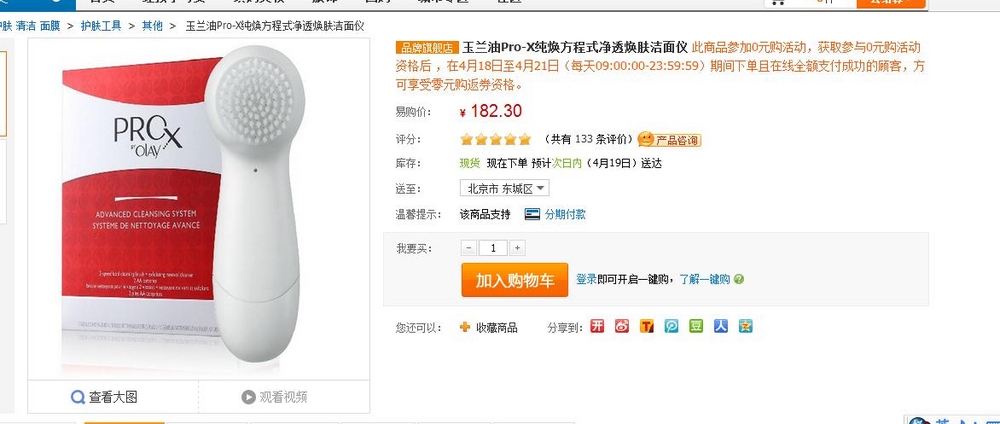Share to Tencent Weibo blue icon

672,326
